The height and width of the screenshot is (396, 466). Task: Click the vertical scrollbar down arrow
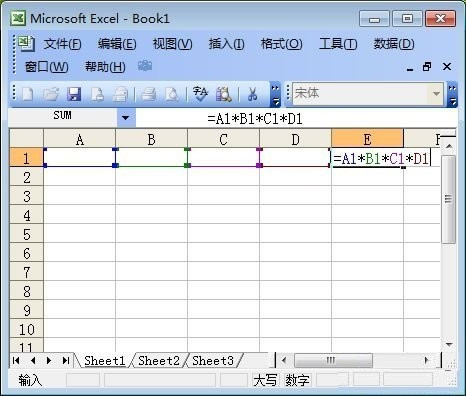pos(449,344)
